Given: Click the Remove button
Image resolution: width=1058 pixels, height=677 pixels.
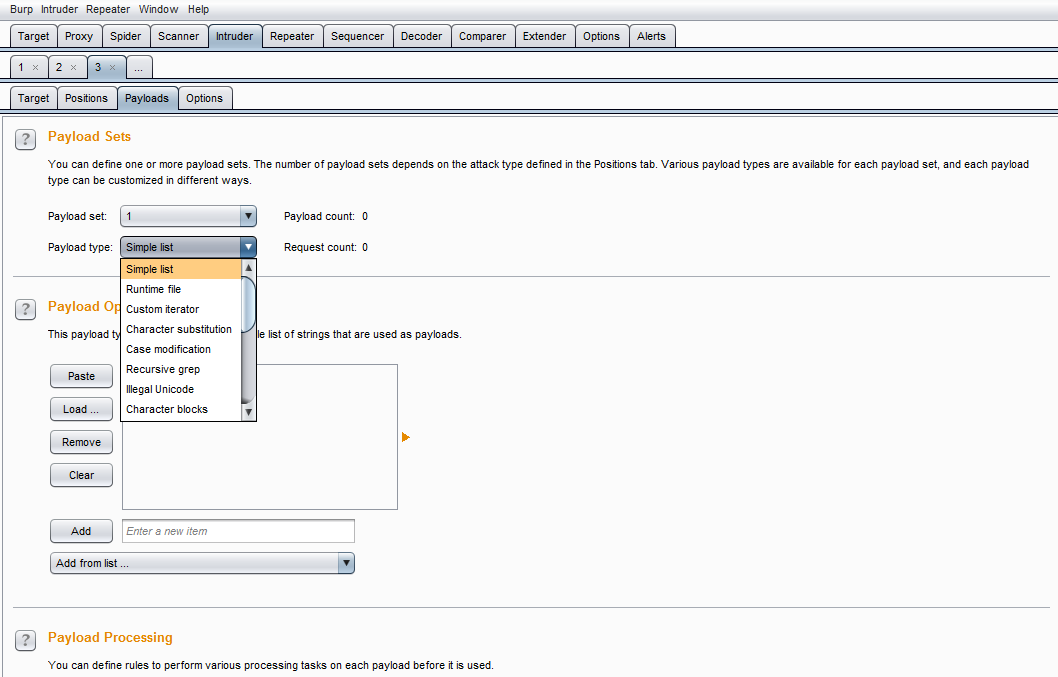Looking at the screenshot, I should click(82, 442).
